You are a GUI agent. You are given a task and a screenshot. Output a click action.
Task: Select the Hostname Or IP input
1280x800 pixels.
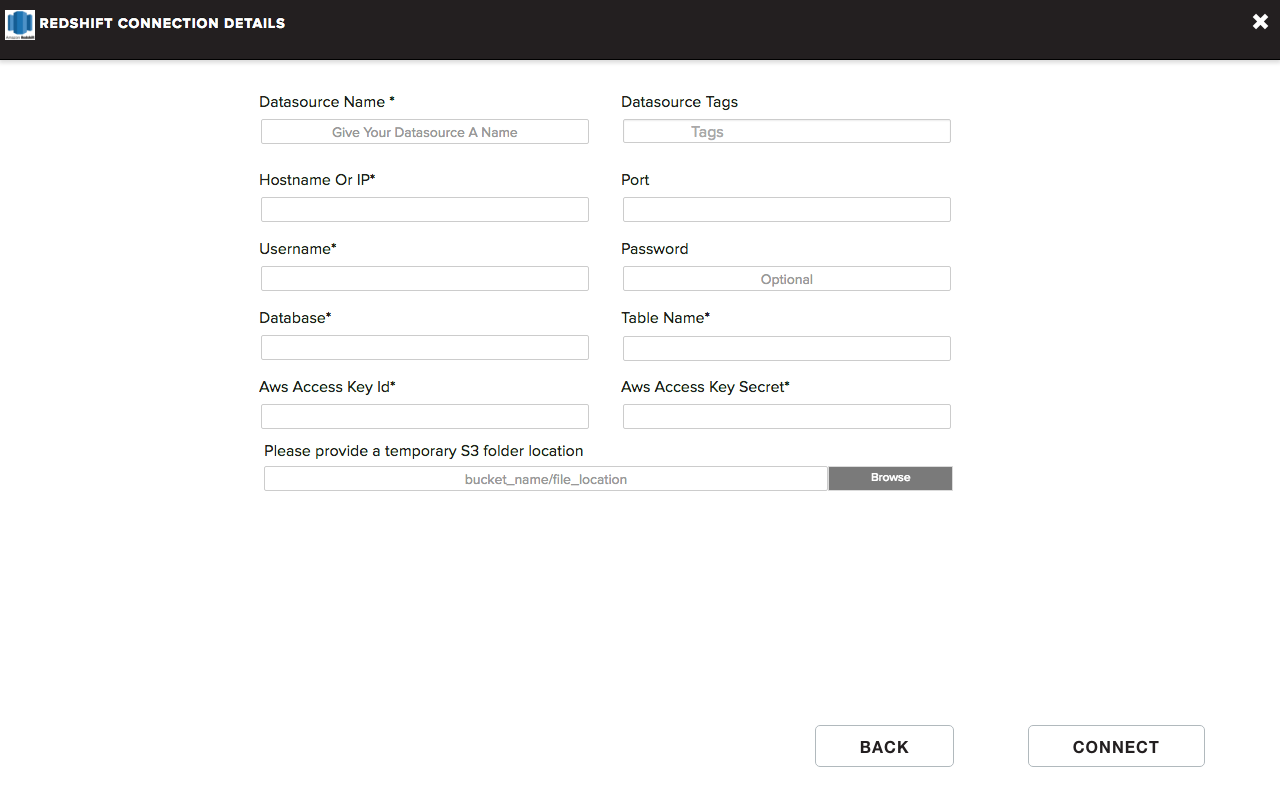[425, 209]
